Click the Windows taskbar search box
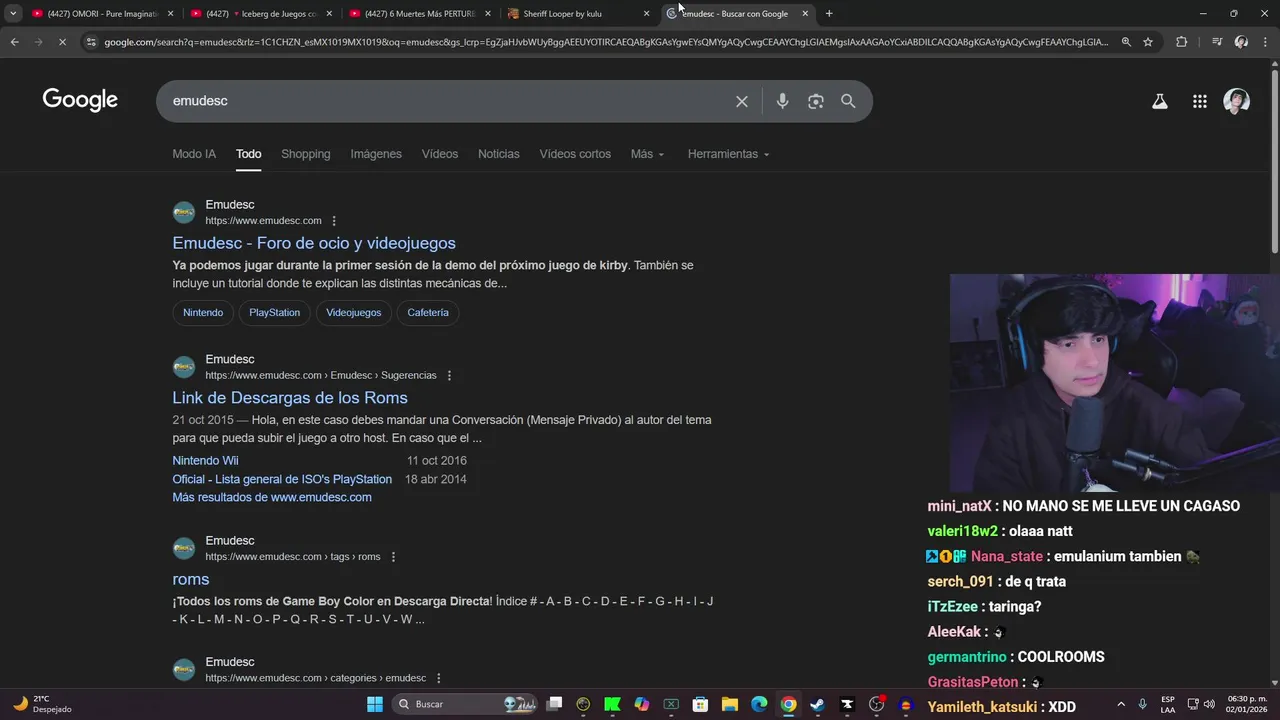 point(465,704)
